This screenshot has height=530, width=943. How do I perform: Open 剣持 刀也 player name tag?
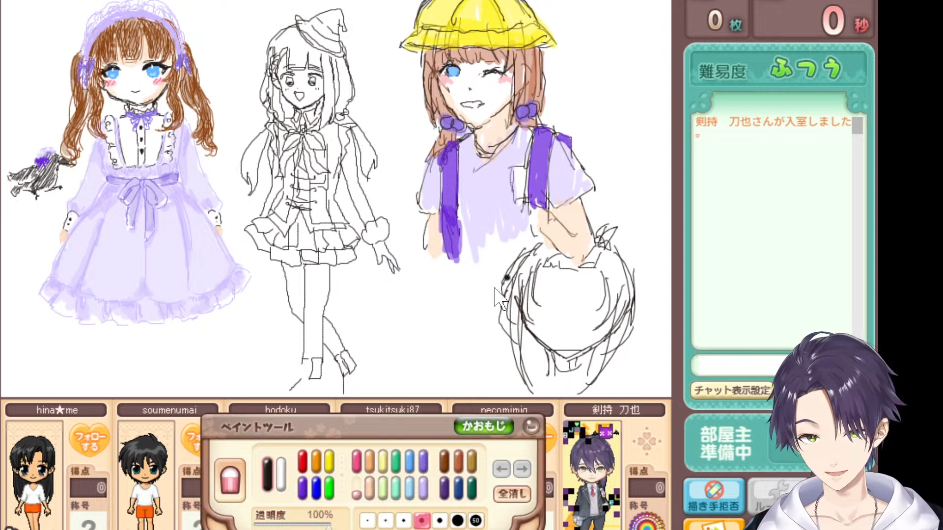[615, 410]
